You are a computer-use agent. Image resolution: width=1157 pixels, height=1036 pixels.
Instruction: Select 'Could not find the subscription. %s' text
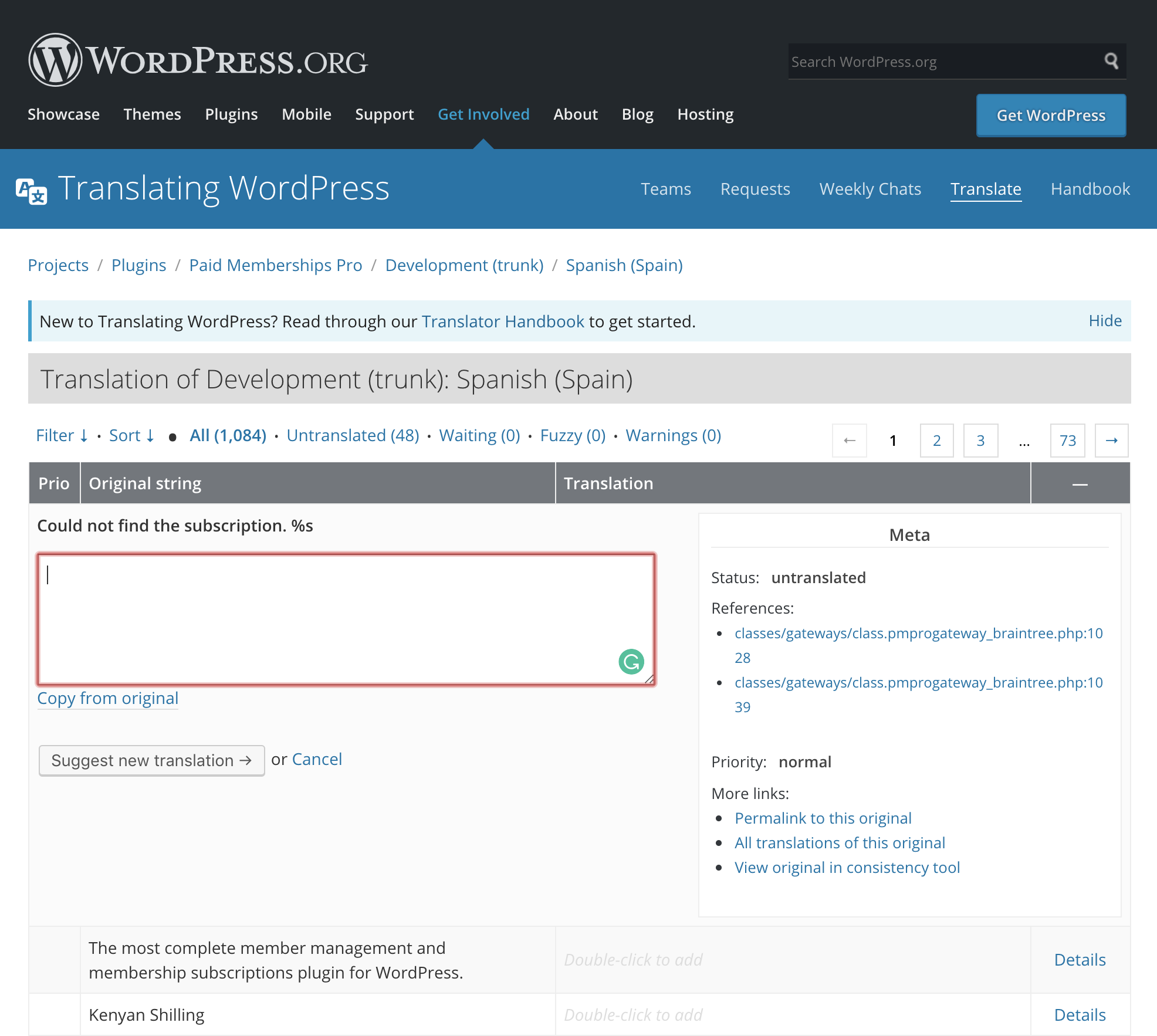point(175,526)
